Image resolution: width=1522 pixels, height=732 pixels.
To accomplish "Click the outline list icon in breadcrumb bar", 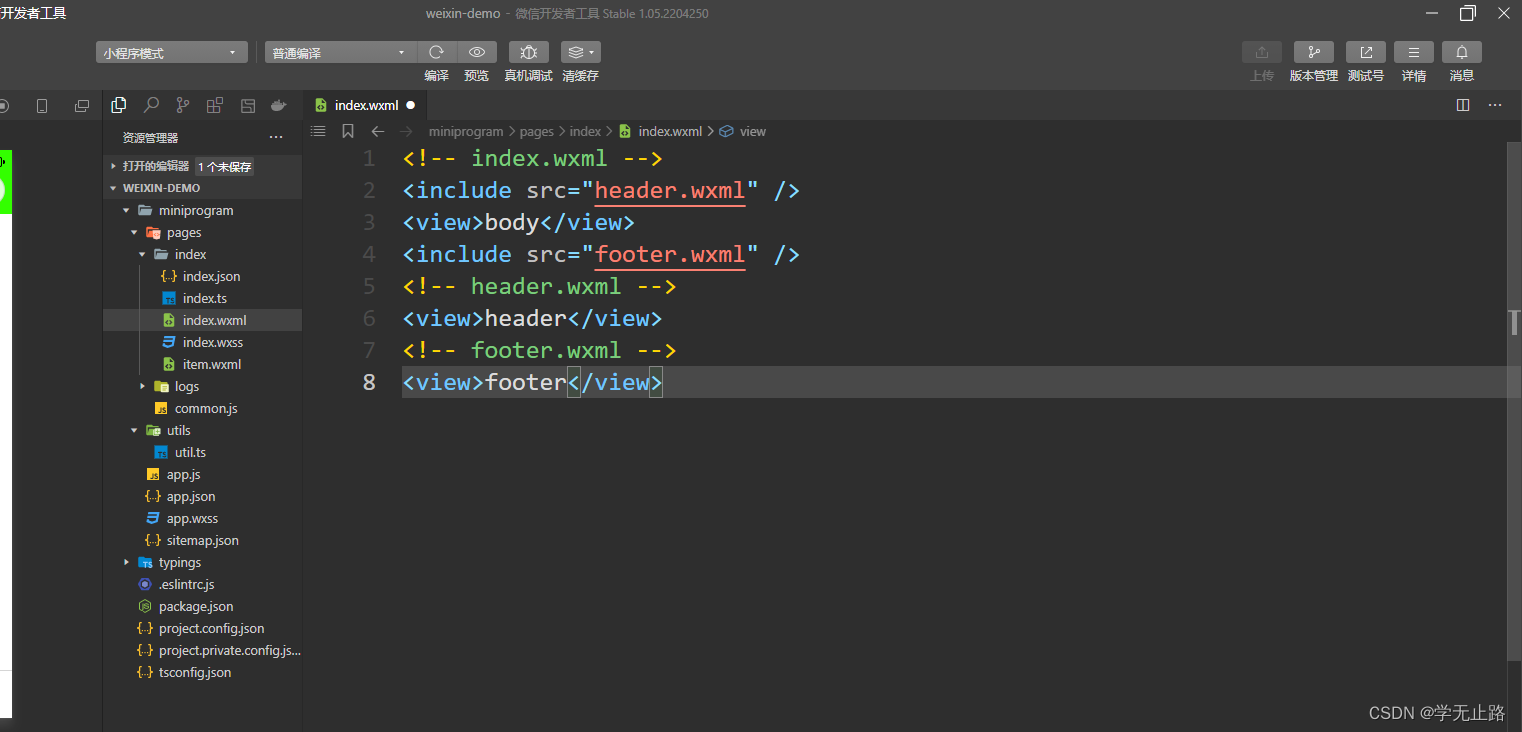I will click(318, 131).
